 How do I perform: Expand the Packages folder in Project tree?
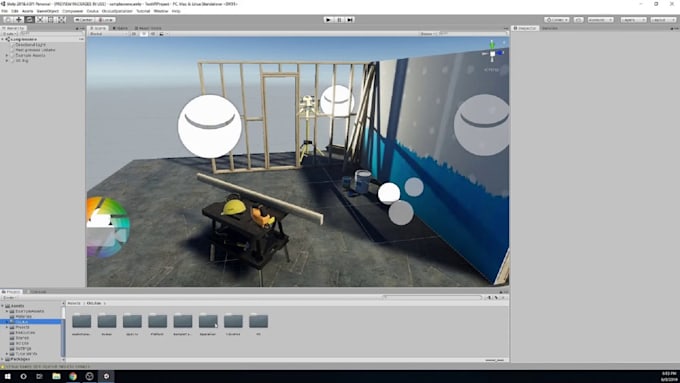point(3,359)
